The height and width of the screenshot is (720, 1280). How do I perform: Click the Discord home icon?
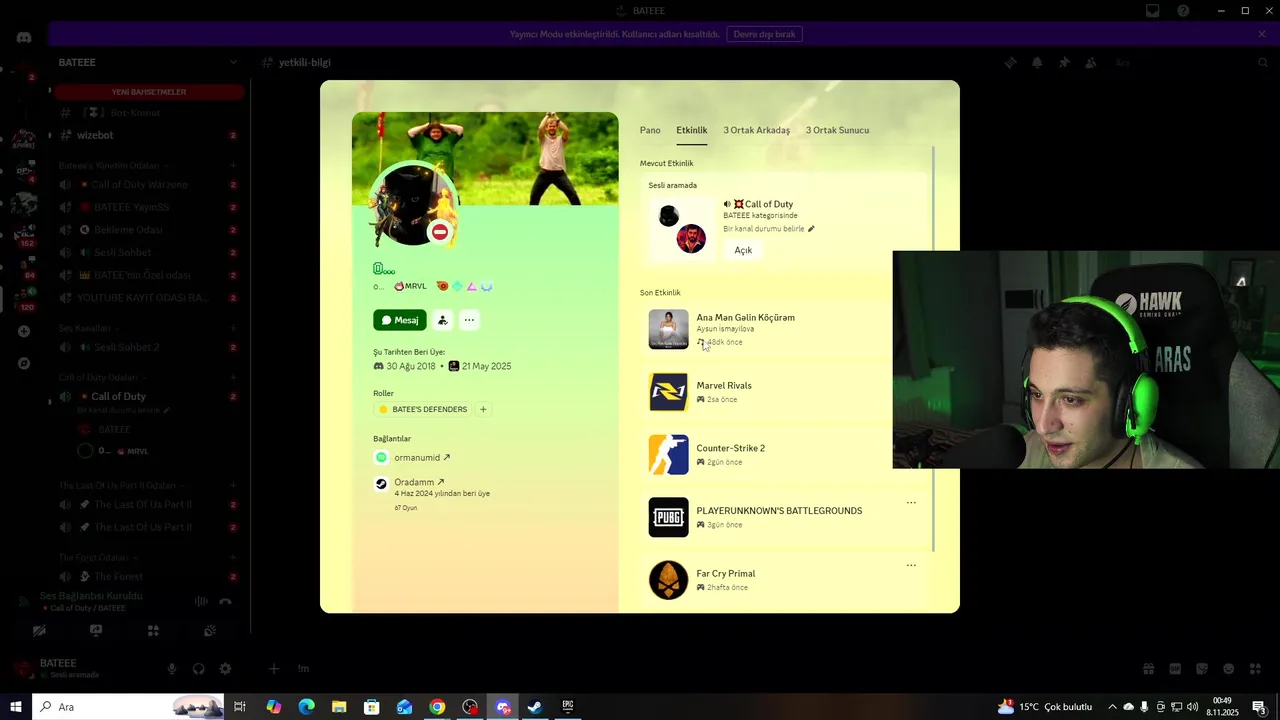[x=24, y=37]
